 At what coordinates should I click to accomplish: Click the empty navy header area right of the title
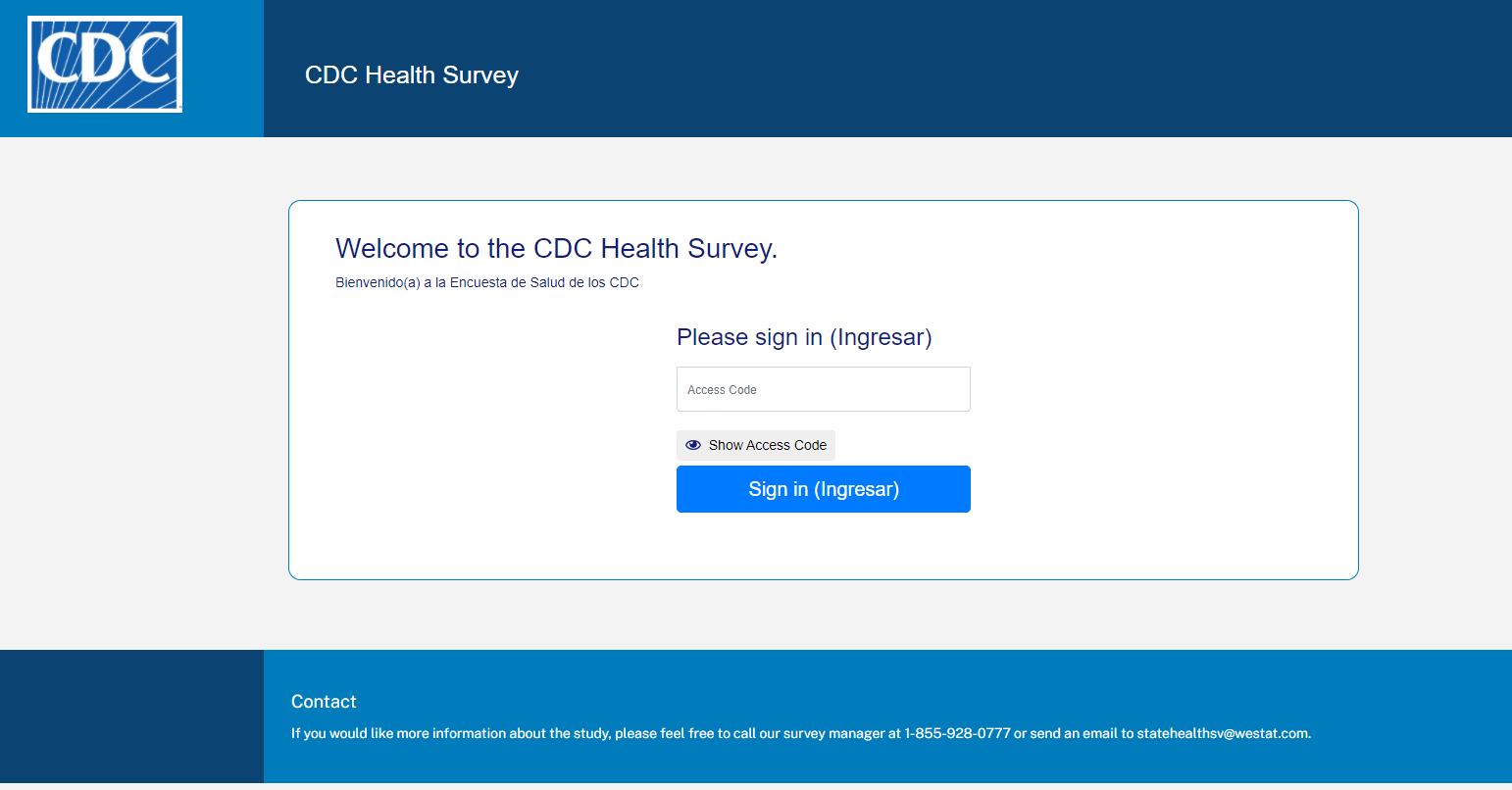click(x=981, y=69)
